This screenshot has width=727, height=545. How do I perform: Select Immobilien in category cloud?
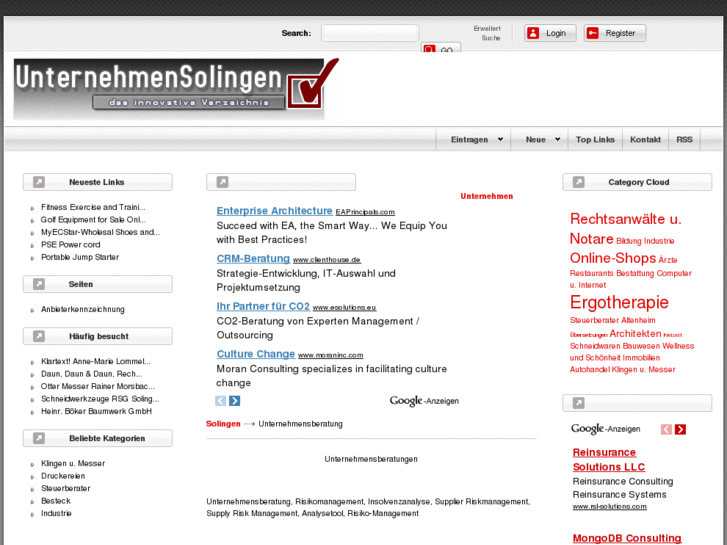tap(641, 358)
